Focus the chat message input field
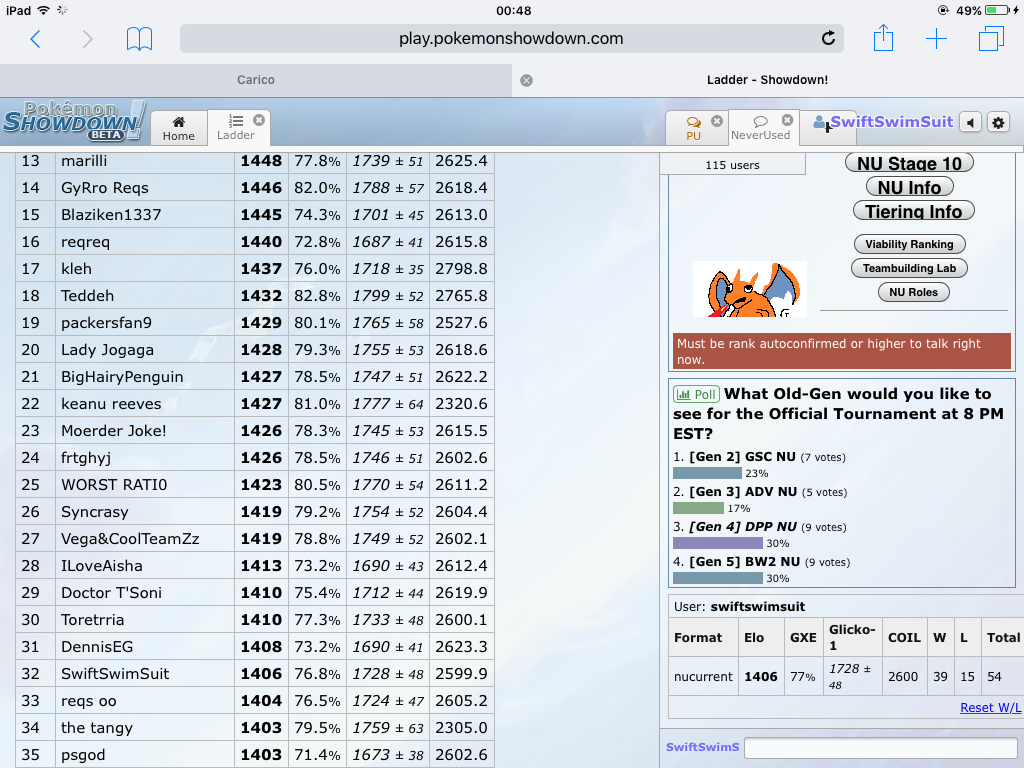The image size is (1024, 768). tap(880, 747)
